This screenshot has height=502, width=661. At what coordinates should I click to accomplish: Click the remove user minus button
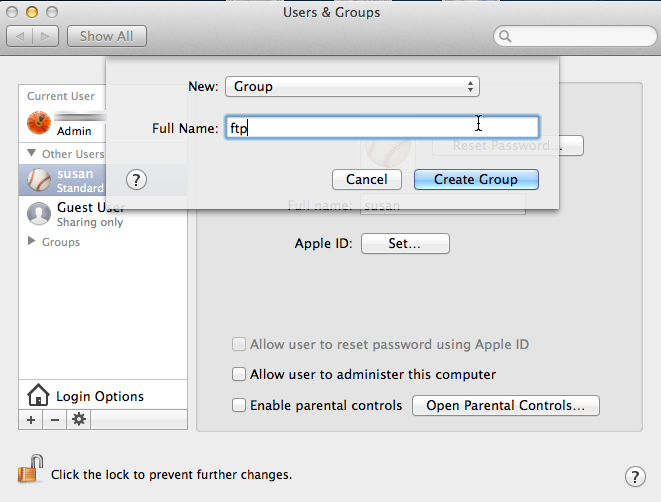(54, 419)
